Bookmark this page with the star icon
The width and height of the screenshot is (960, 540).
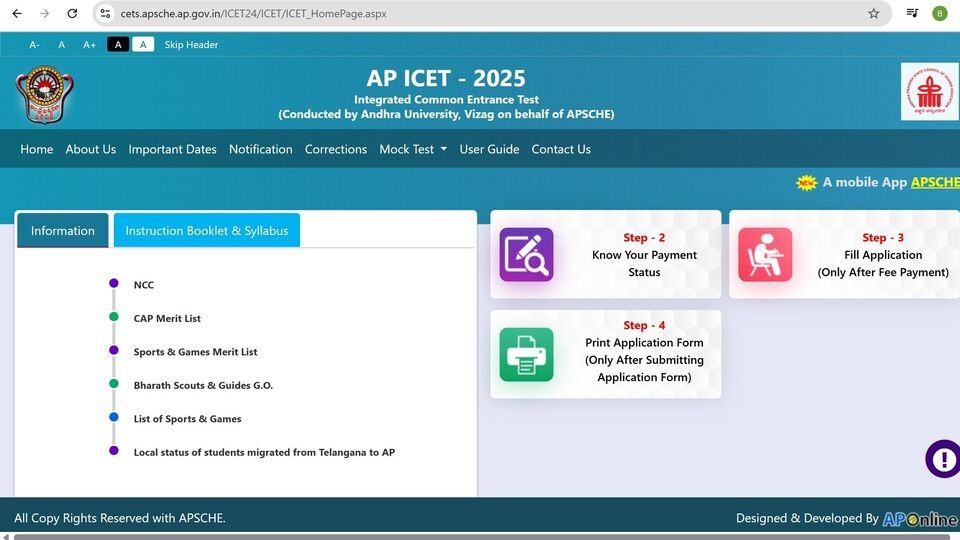click(874, 13)
